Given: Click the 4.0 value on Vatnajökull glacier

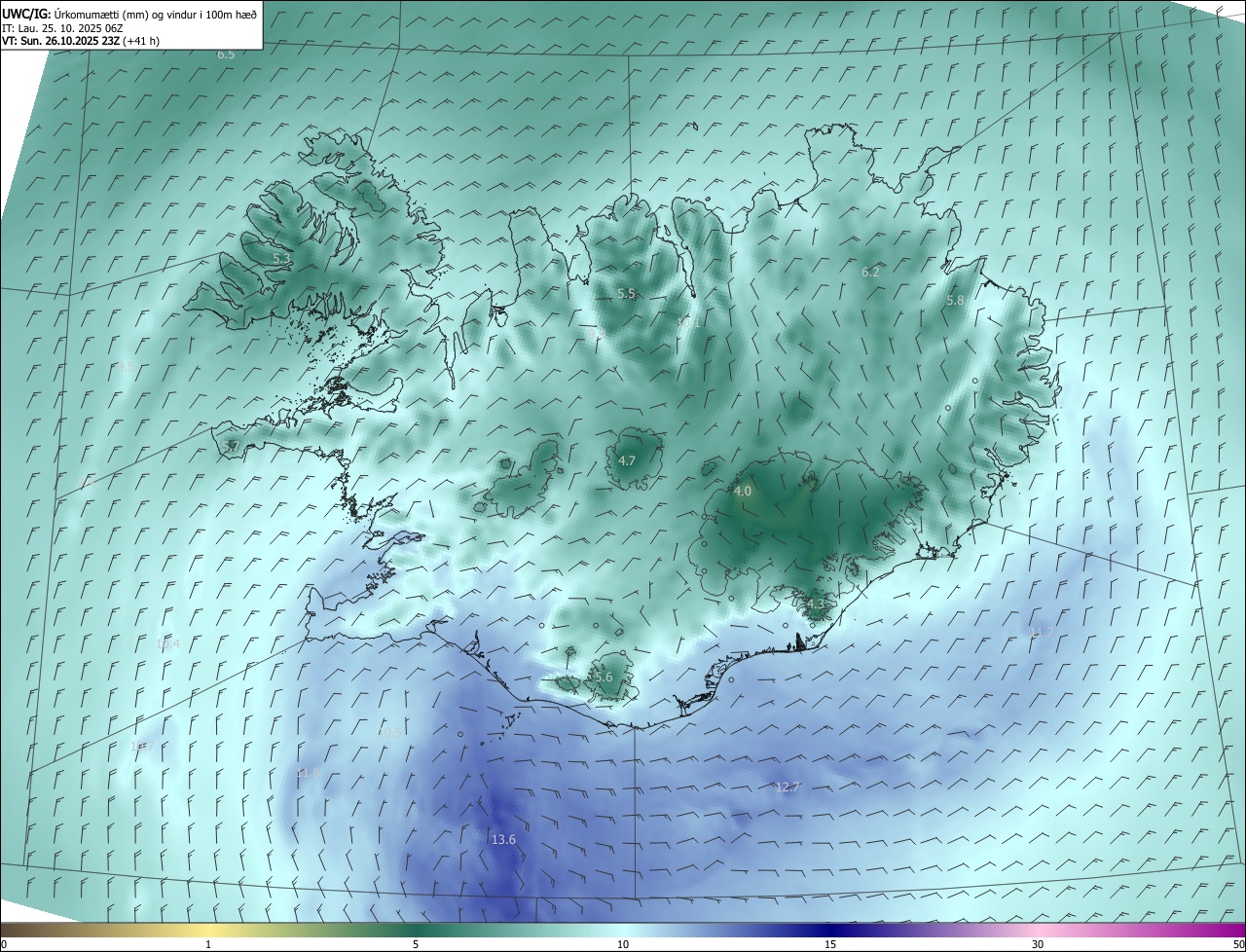Looking at the screenshot, I should coord(743,492).
